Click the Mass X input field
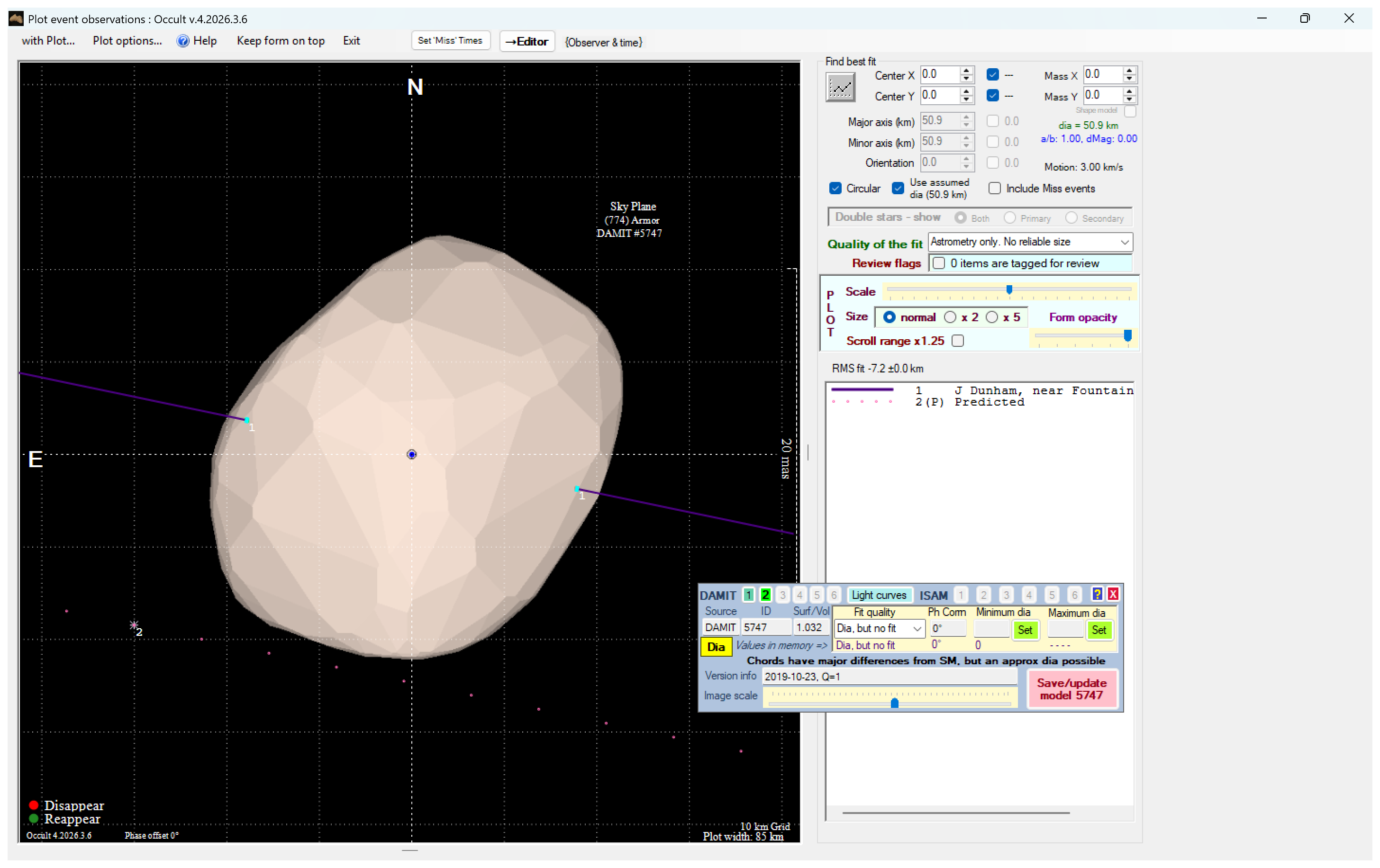 1101,74
